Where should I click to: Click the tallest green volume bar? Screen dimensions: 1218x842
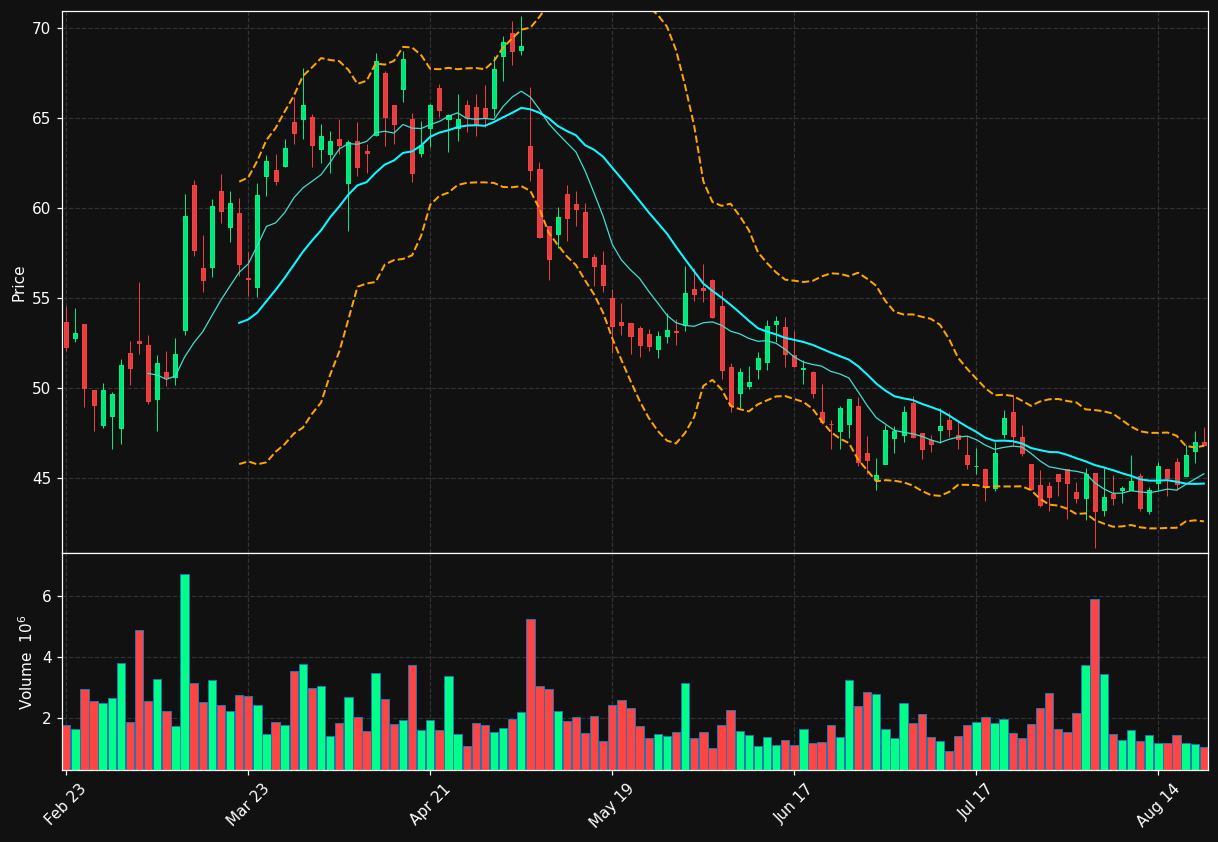pyautogui.click(x=185, y=672)
